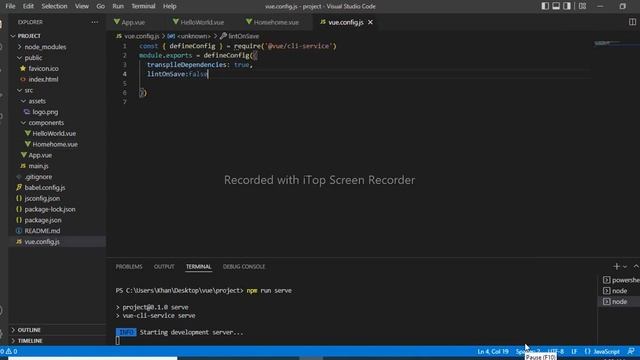
Task: Open the launch profile dropdown beside plus
Action: 625,267
